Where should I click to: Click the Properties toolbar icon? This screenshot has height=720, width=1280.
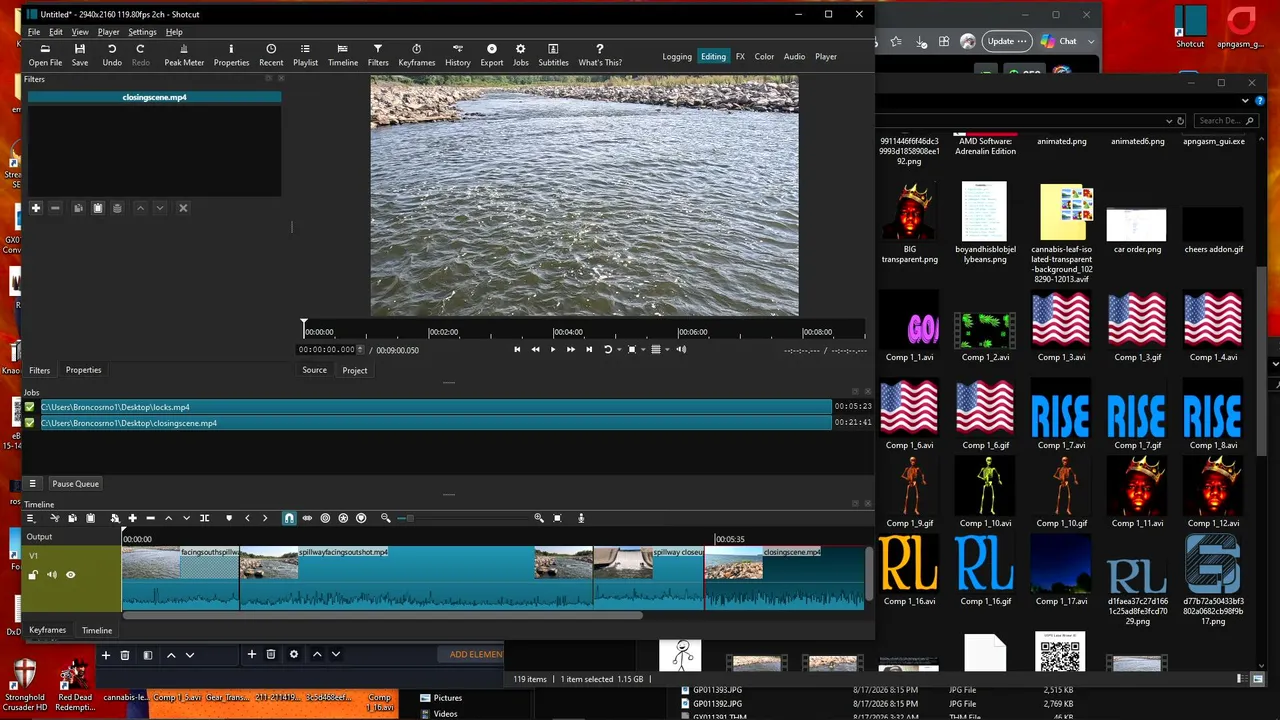click(231, 55)
